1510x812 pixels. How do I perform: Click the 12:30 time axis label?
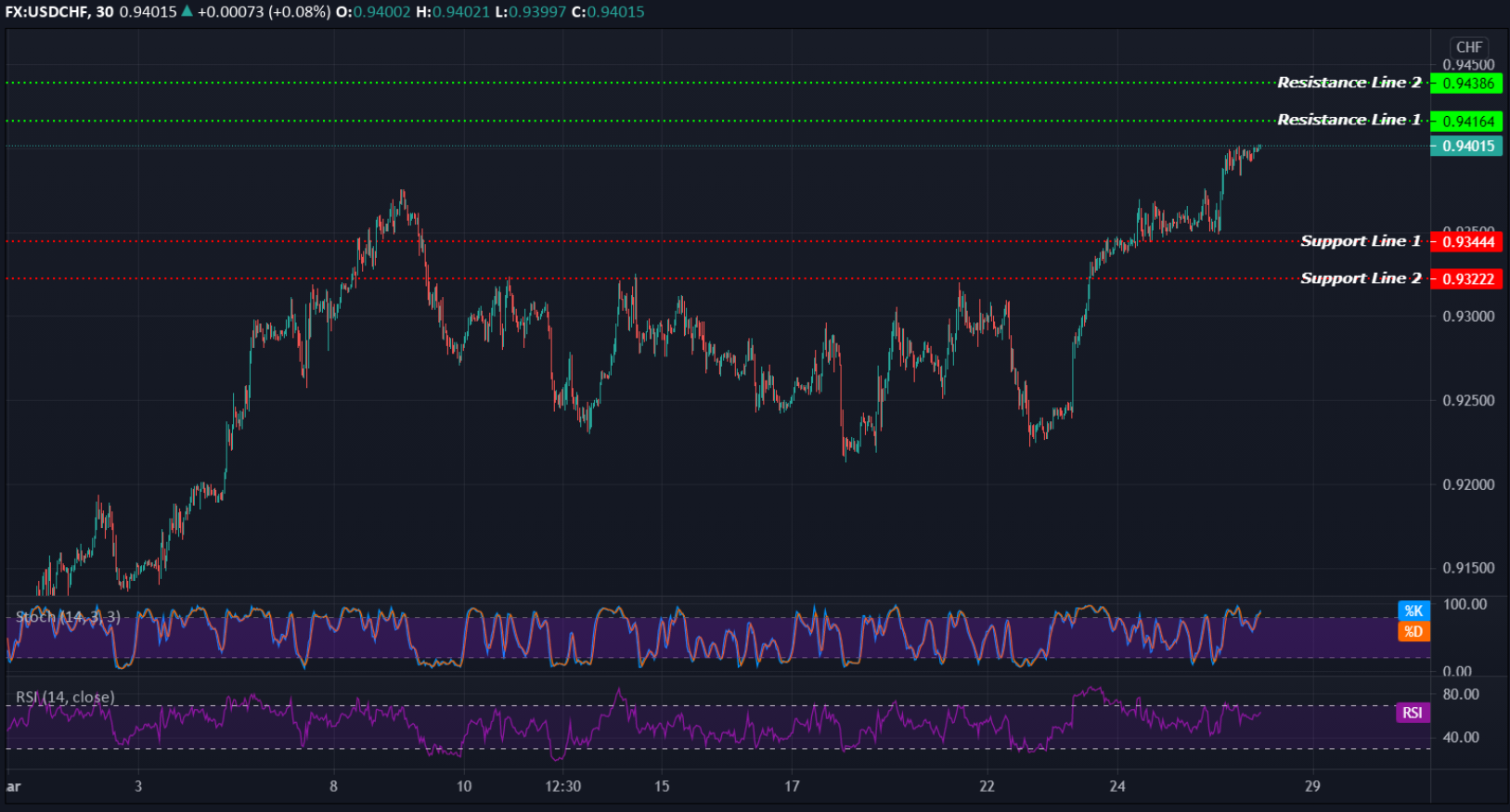point(562,786)
